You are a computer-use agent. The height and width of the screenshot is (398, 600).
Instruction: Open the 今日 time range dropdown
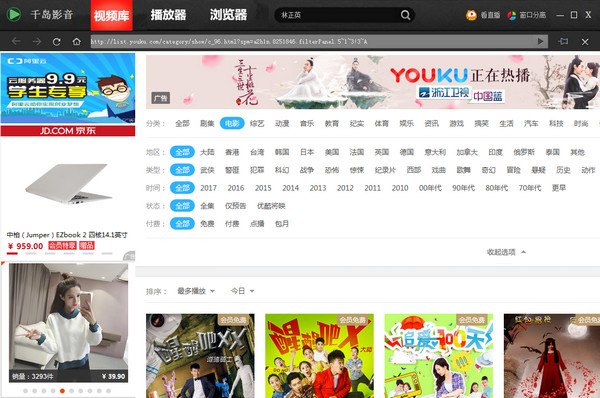click(x=243, y=291)
